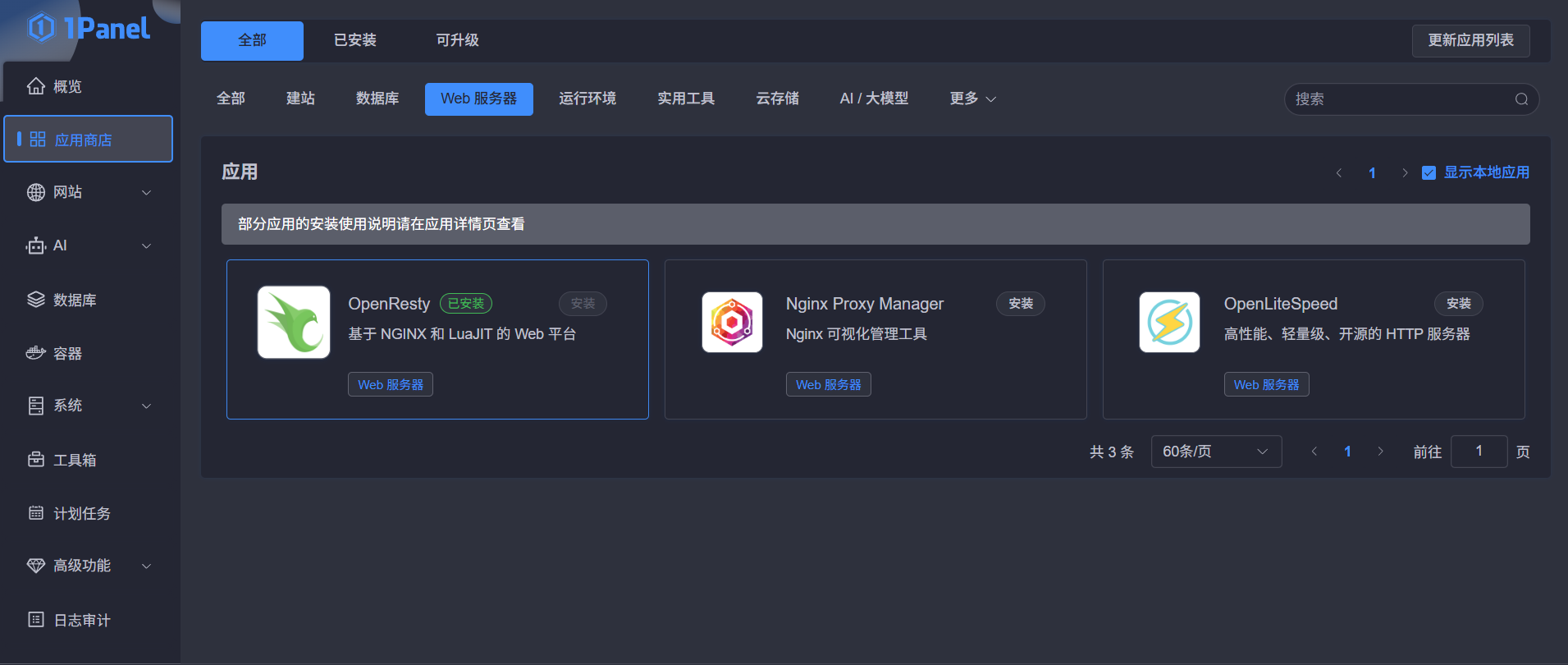1568x665 pixels.
Task: Select the 全部 category filter
Action: 231,99
